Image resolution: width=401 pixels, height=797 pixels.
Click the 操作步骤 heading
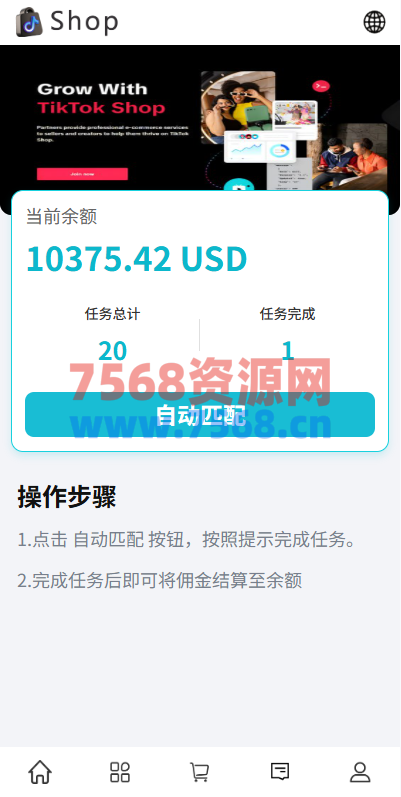pyautogui.click(x=67, y=497)
